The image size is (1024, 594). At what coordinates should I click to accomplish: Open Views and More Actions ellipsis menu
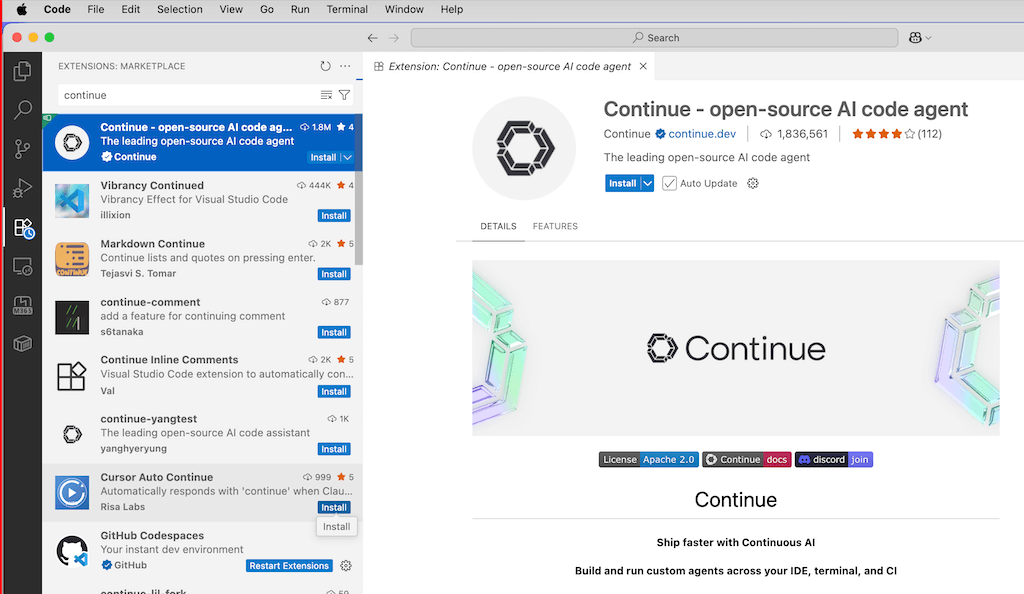(x=345, y=66)
